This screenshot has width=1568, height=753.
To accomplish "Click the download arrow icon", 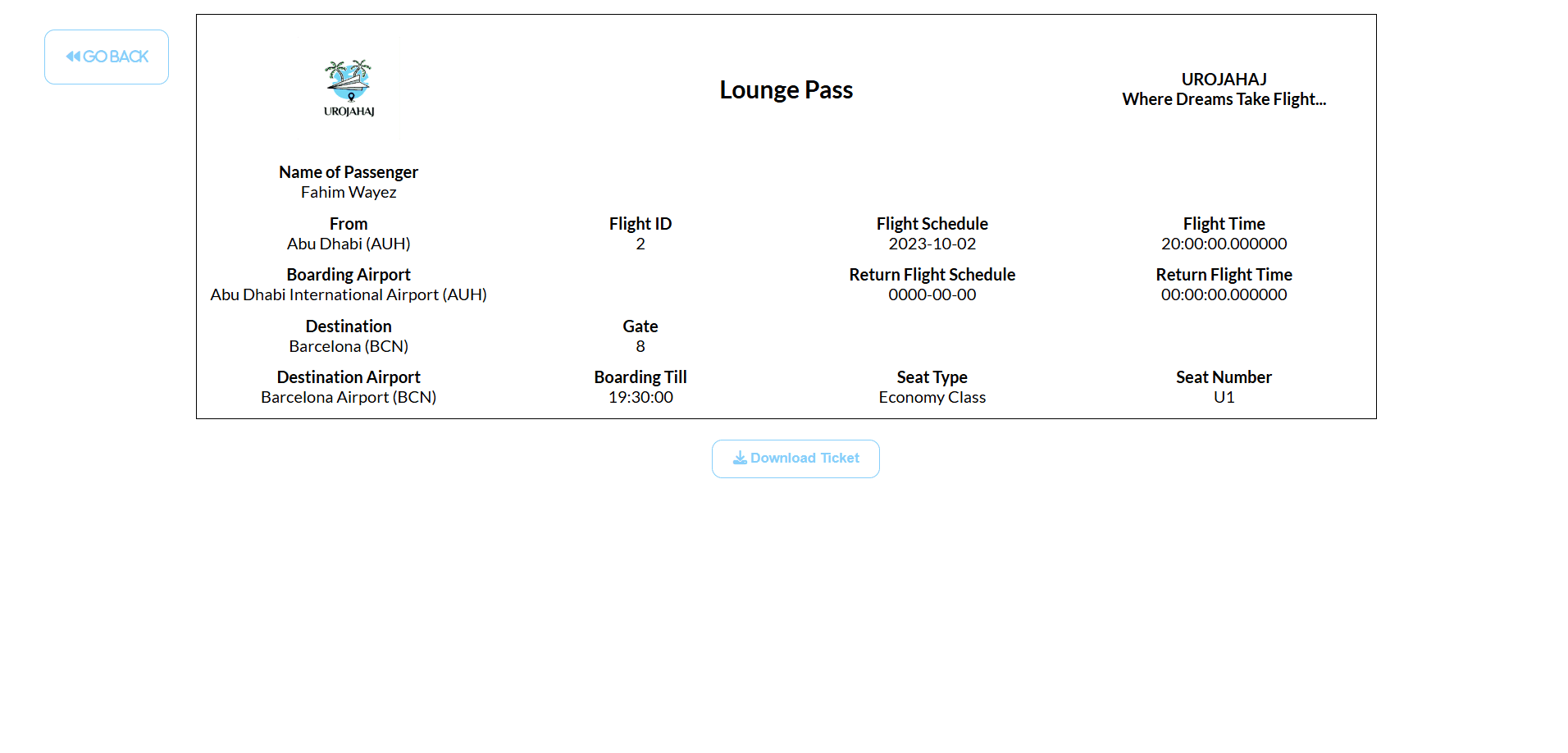I will coord(740,458).
